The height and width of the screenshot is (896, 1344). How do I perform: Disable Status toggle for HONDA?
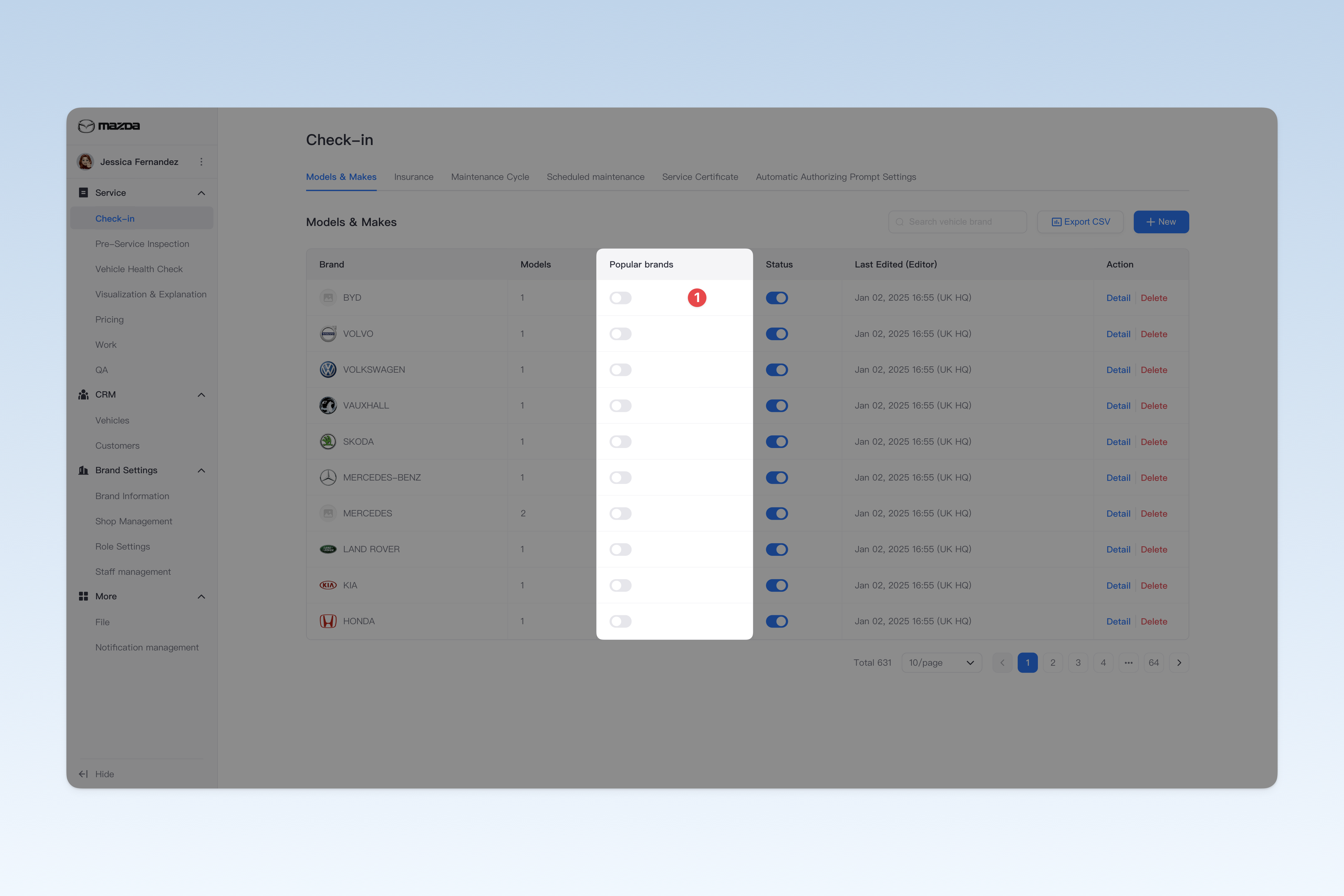tap(777, 621)
